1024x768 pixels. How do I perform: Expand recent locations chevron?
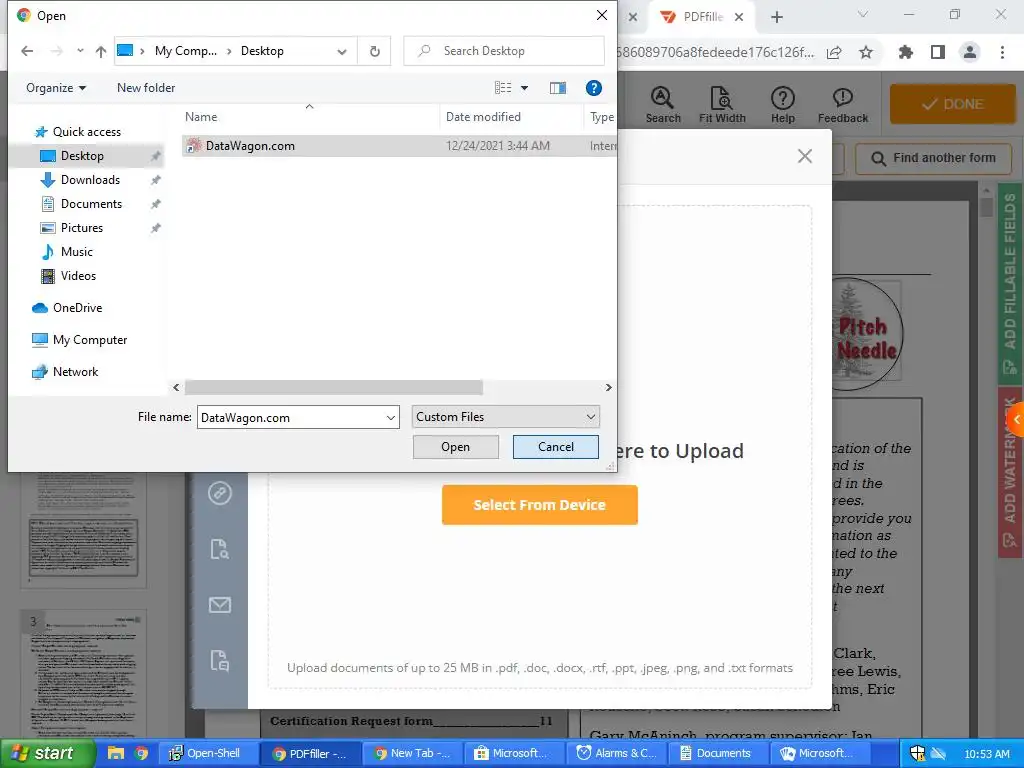[80, 51]
